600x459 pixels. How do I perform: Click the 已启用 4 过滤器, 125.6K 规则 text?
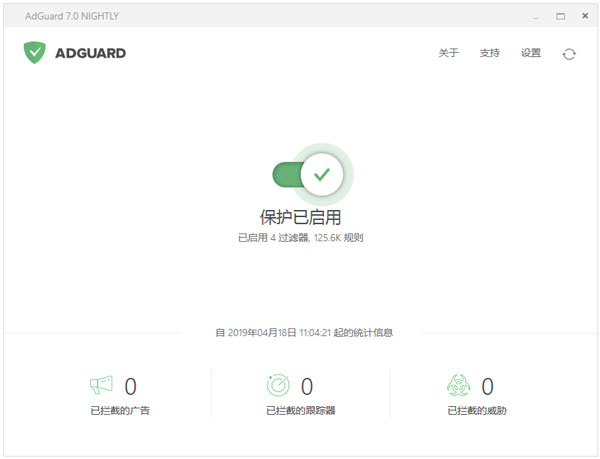click(300, 238)
